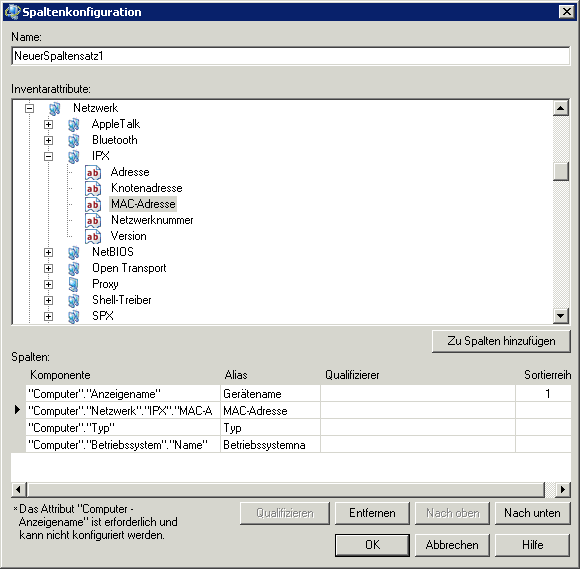580x569 pixels.
Task: Click the columns list scroll right arrow
Action: pos(563,489)
